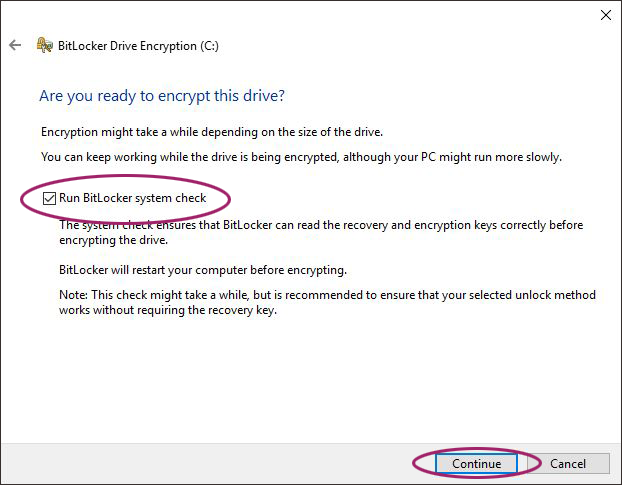Close the dialog with the X icon
The height and width of the screenshot is (485, 622).
coord(605,15)
